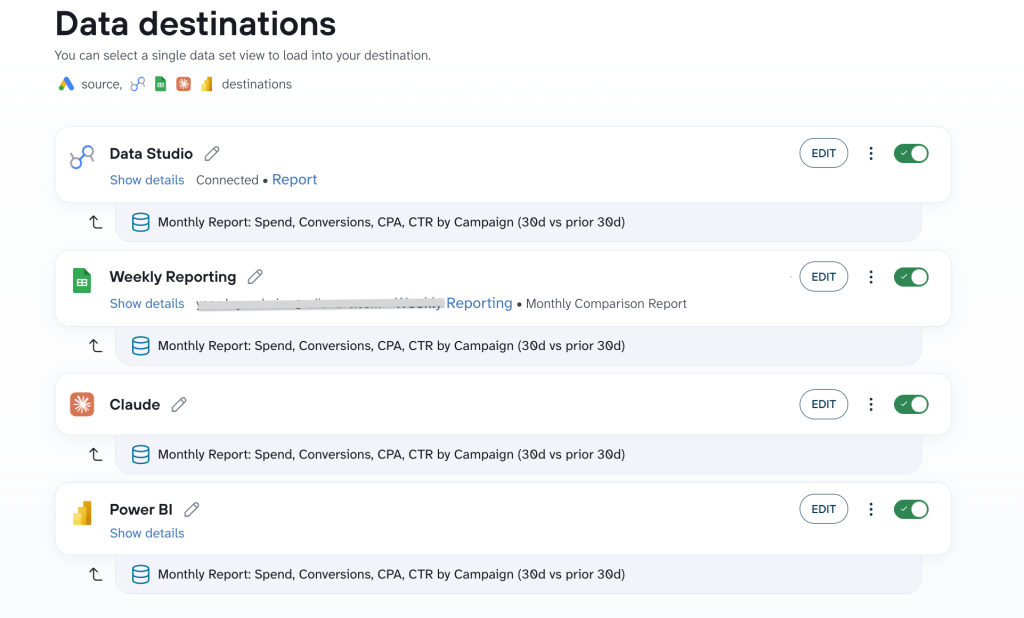This screenshot has width=1024, height=618.
Task: Click the Google Sheets logo on Weekly Reporting card
Action: click(82, 281)
